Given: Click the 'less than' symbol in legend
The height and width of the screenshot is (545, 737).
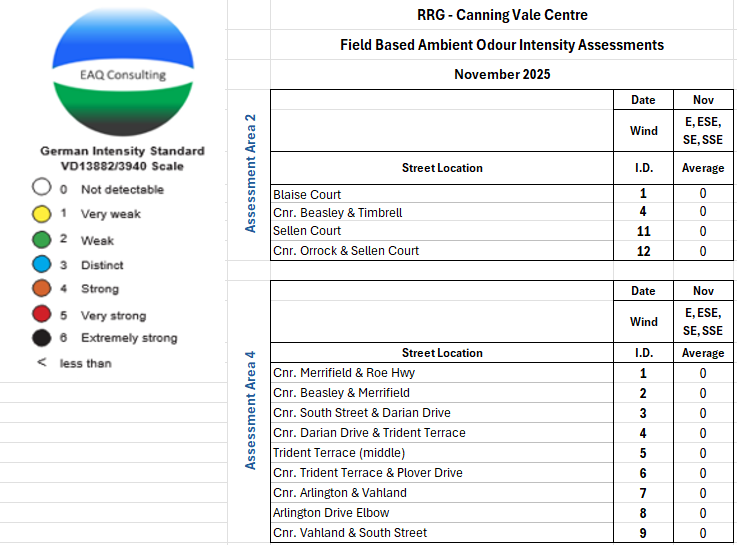Looking at the screenshot, I should [x=41, y=363].
